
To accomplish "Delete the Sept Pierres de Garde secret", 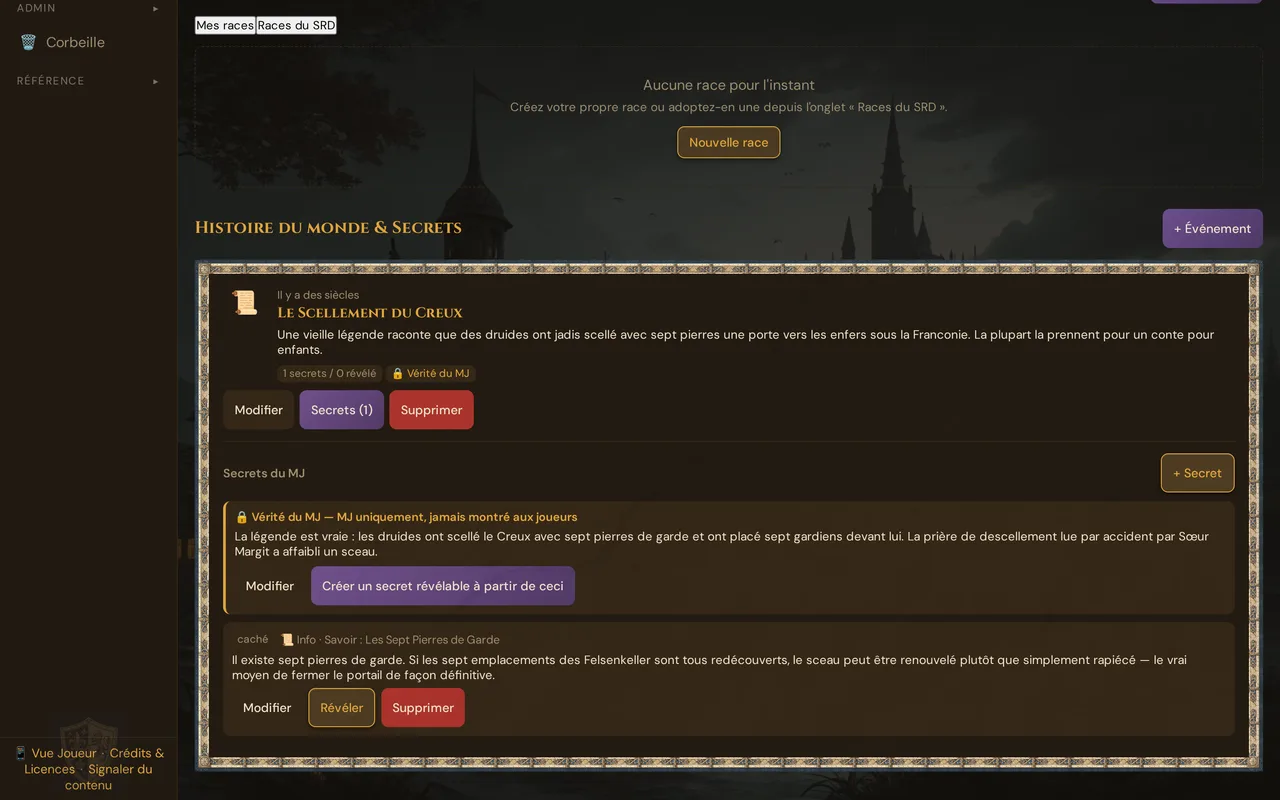I will [423, 708].
